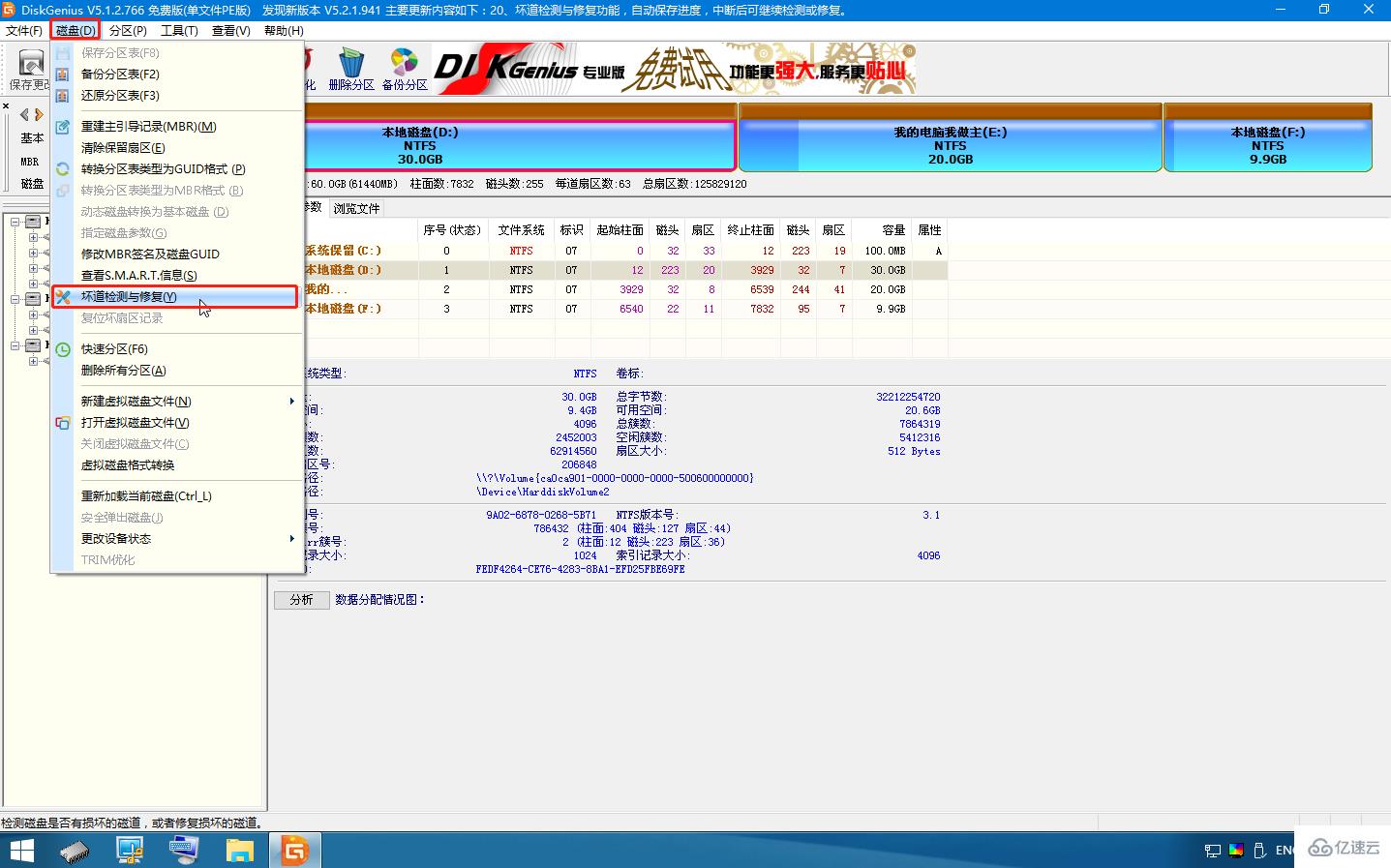This screenshot has width=1391, height=868.
Task: Expand the only partition under the bottom disk
Action: pyautogui.click(x=32, y=361)
